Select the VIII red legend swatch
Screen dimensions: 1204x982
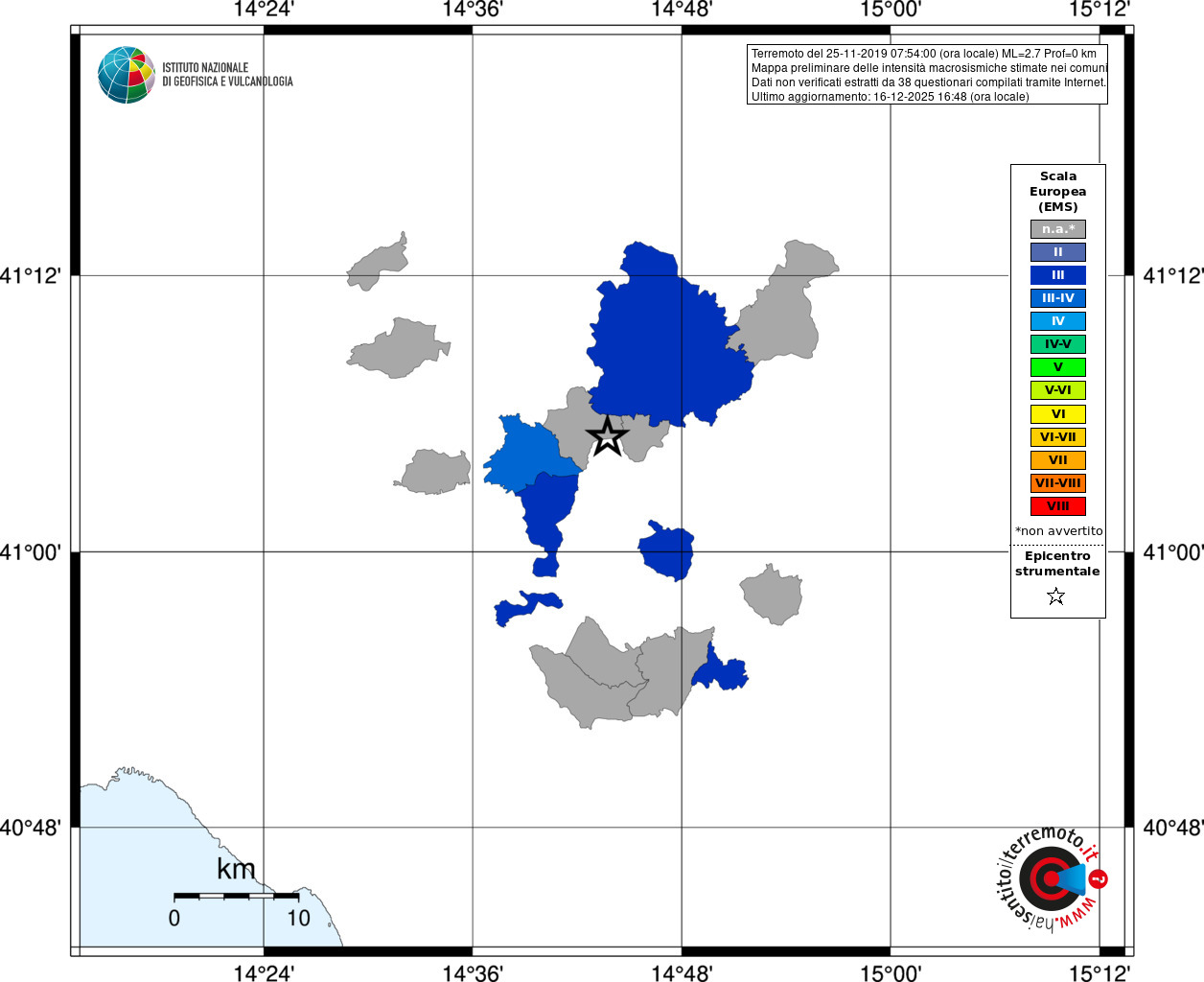point(1058,506)
